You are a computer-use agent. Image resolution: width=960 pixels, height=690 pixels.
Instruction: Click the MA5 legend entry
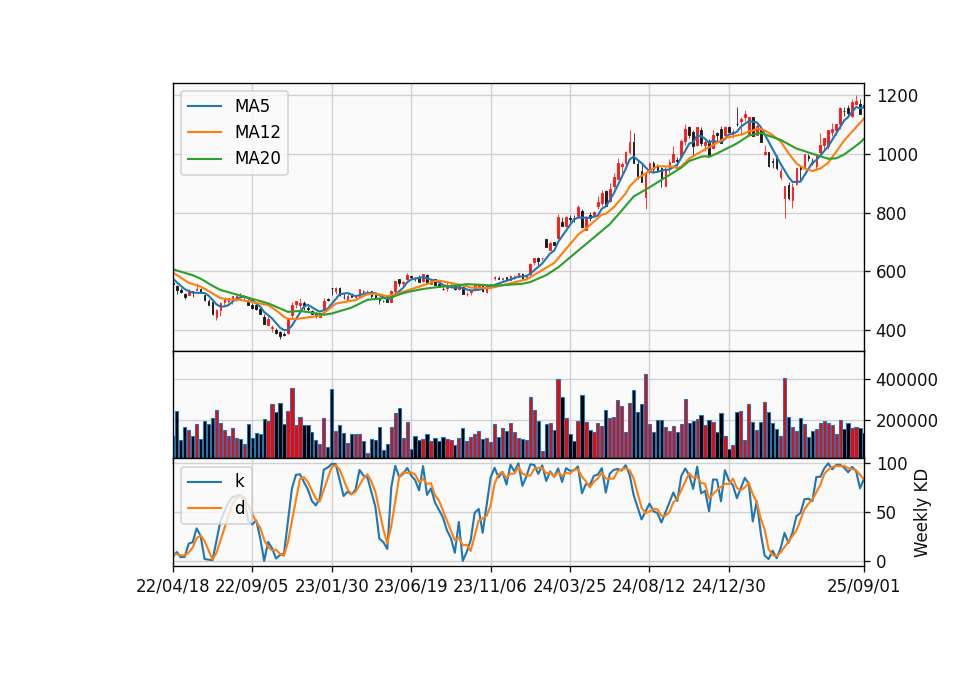click(228, 106)
